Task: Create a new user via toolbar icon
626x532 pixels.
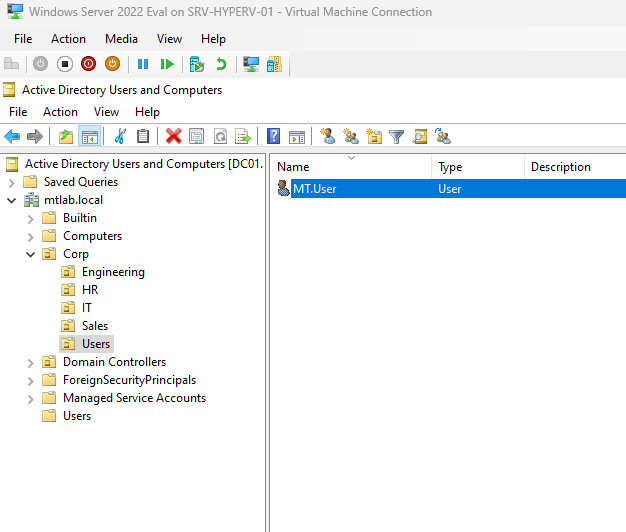Action: coord(327,136)
